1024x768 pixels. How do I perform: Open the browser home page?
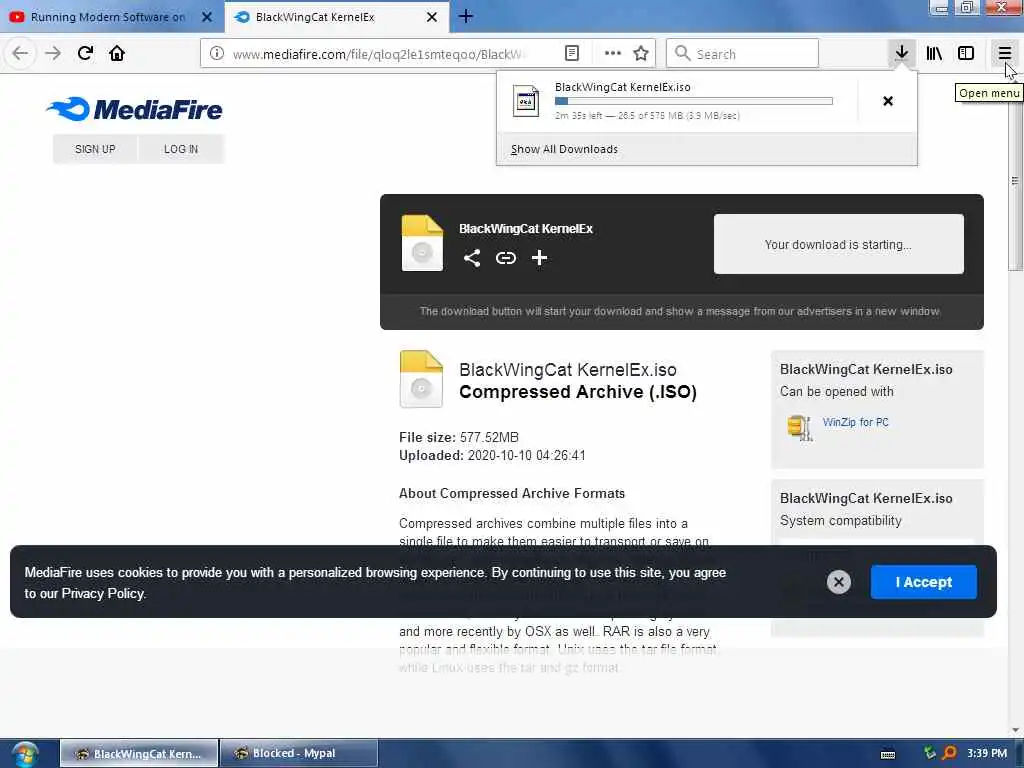[117, 53]
